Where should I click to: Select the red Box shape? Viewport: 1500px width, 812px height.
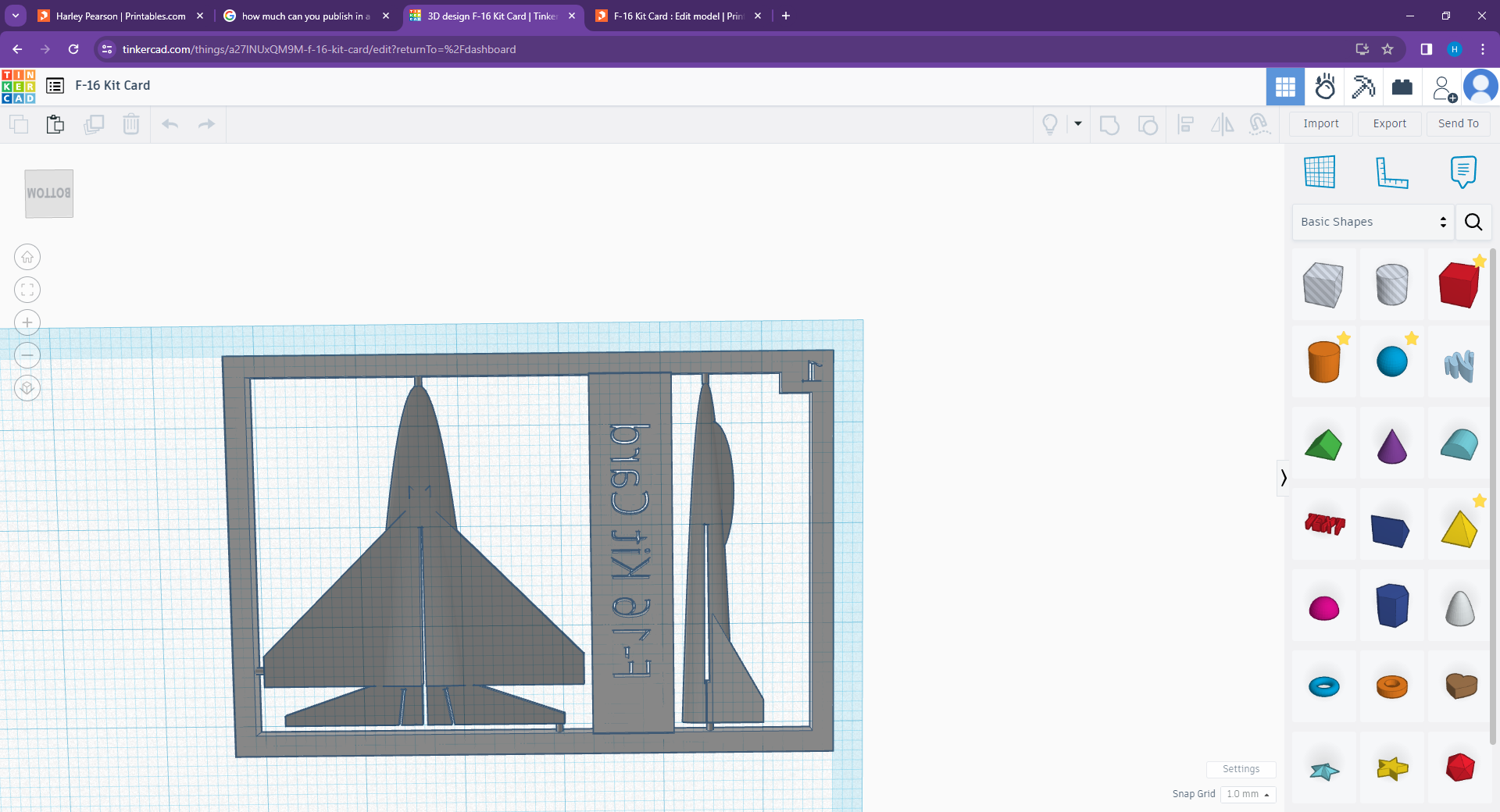(x=1459, y=285)
